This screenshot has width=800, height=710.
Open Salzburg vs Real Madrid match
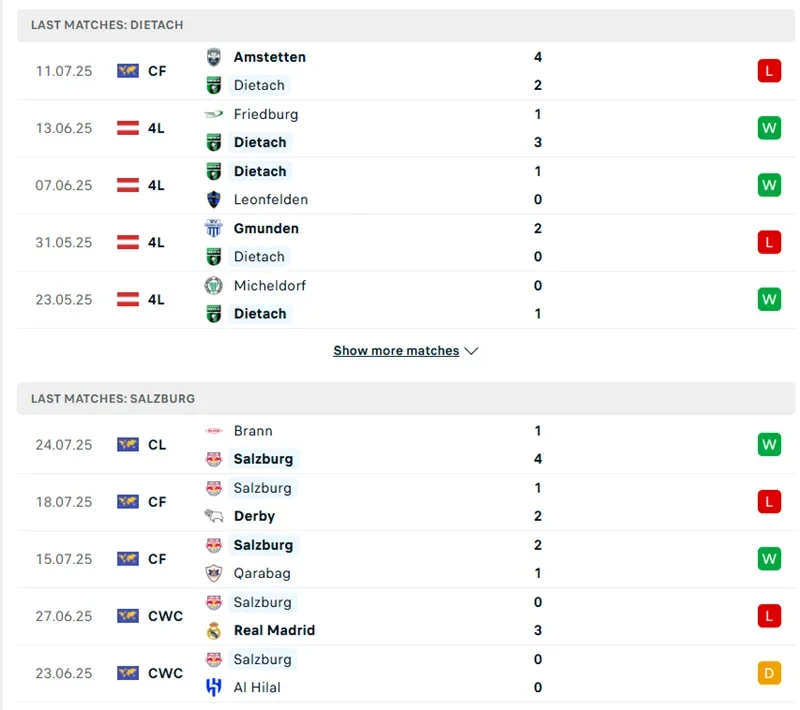(x=400, y=616)
